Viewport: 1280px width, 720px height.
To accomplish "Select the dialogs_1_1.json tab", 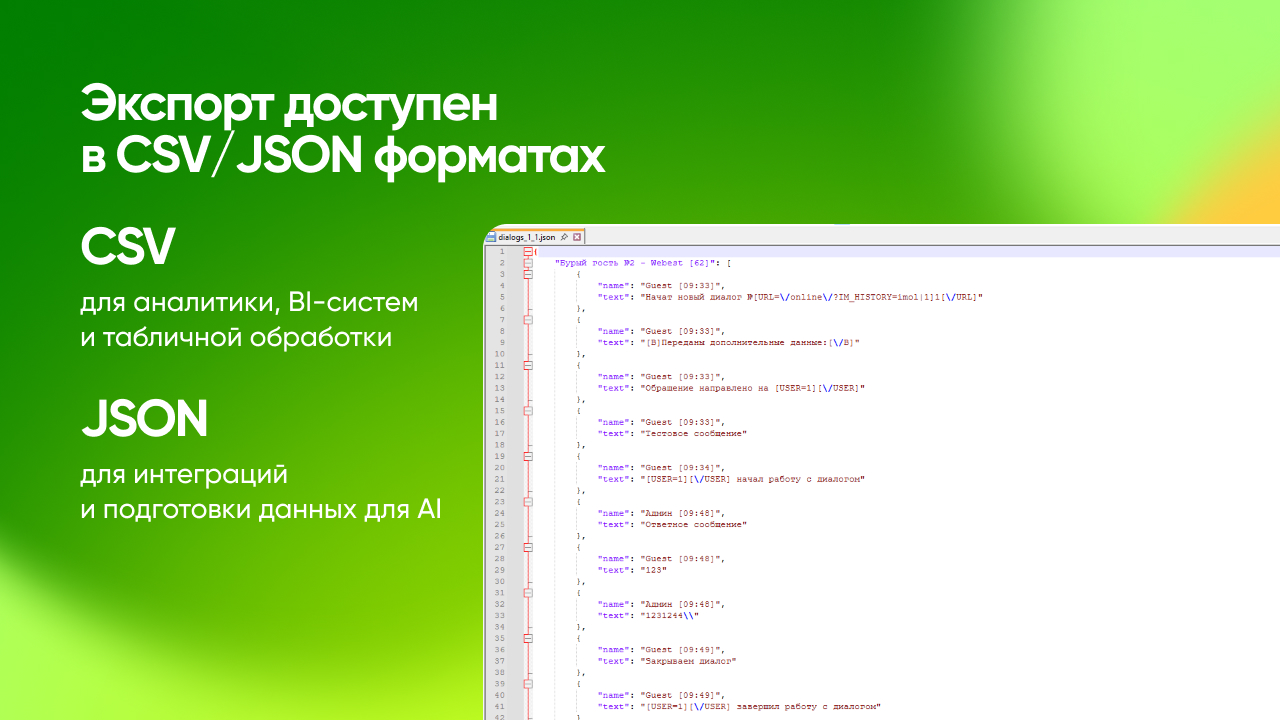I will tap(525, 237).
